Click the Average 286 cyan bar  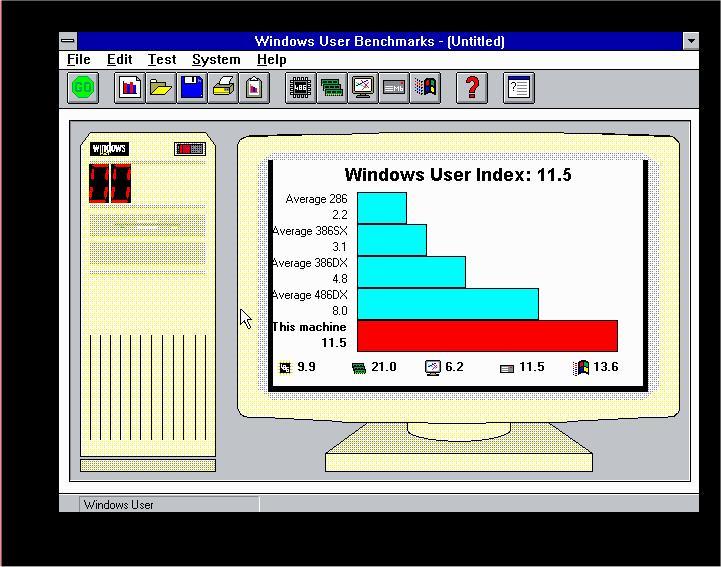(382, 208)
